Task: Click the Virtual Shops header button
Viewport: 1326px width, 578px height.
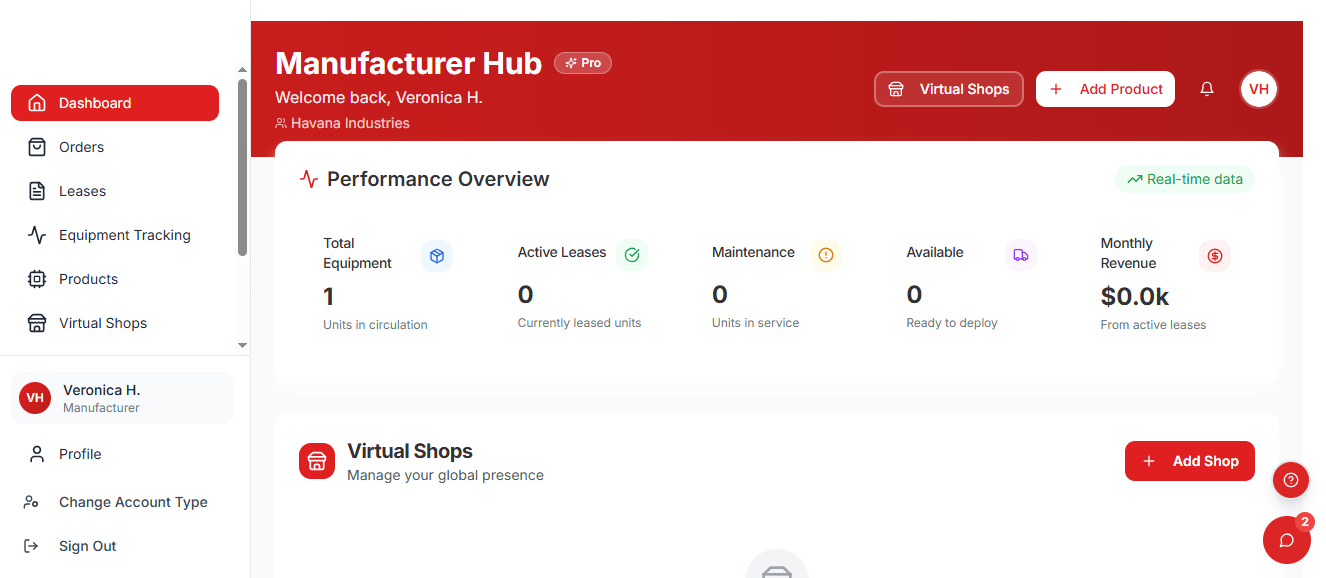Action: (x=948, y=89)
